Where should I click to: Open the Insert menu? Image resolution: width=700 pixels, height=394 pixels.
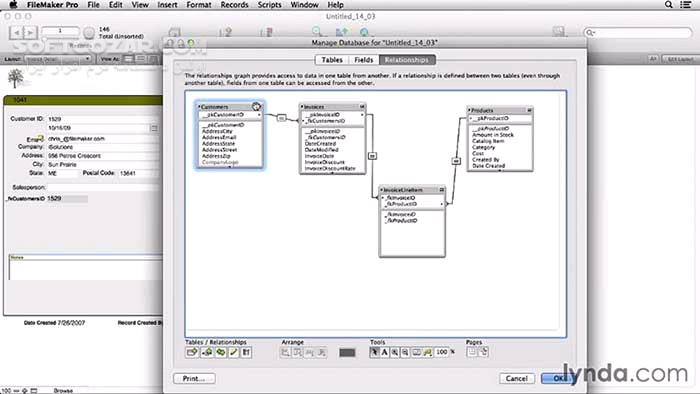pos(167,5)
